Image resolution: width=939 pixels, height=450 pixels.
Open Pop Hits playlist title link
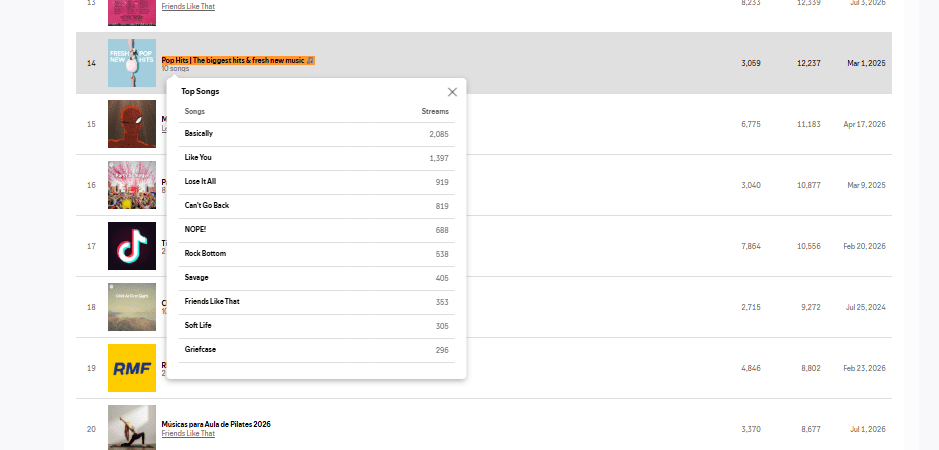(238, 61)
